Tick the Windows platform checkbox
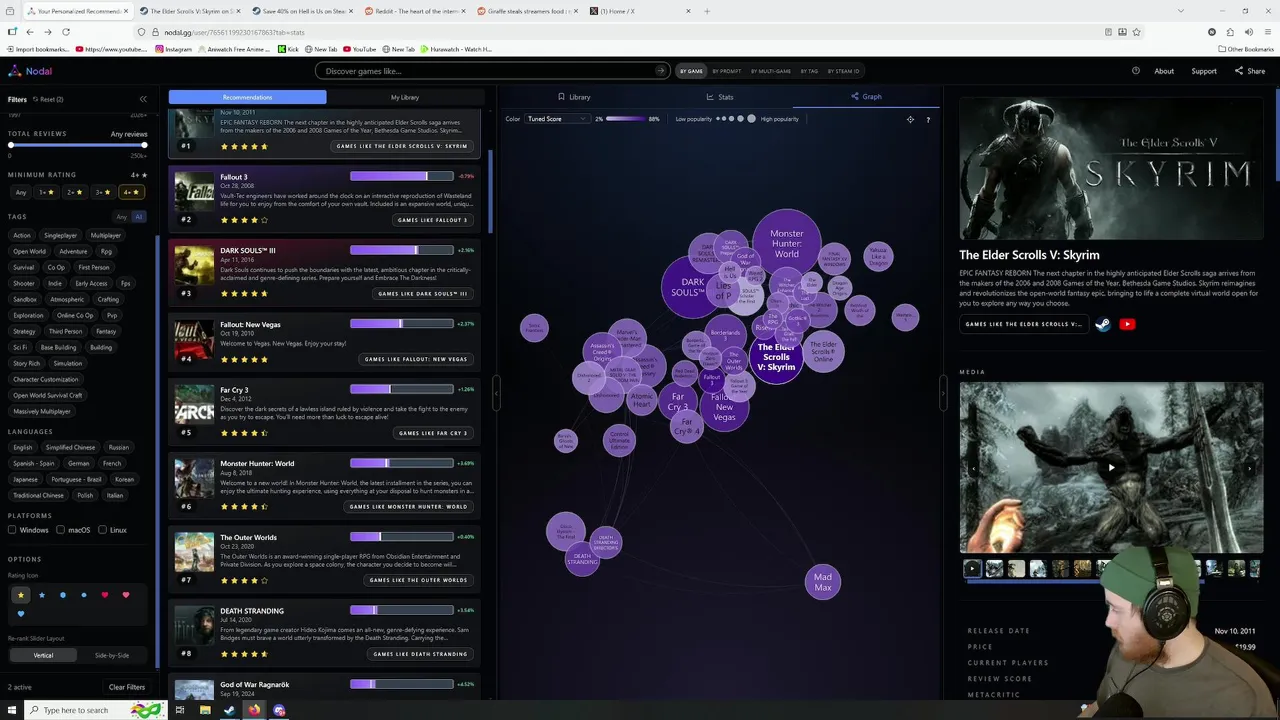 click(x=13, y=530)
